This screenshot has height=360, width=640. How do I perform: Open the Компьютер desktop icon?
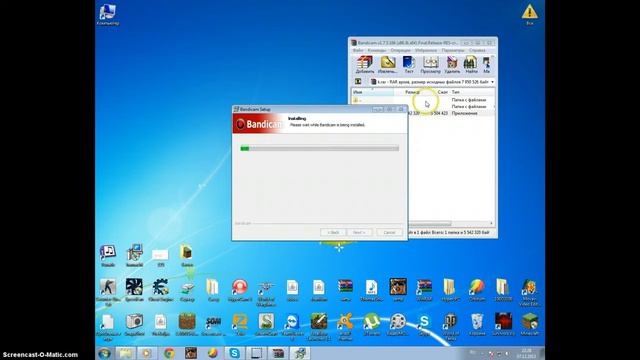(x=108, y=15)
